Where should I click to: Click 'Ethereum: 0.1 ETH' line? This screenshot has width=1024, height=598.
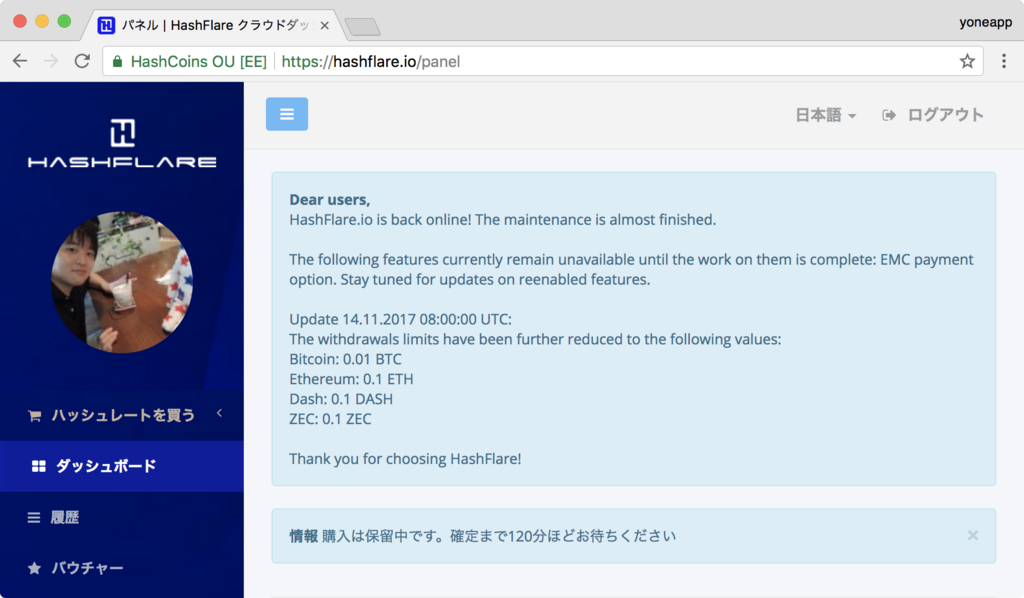(x=351, y=379)
